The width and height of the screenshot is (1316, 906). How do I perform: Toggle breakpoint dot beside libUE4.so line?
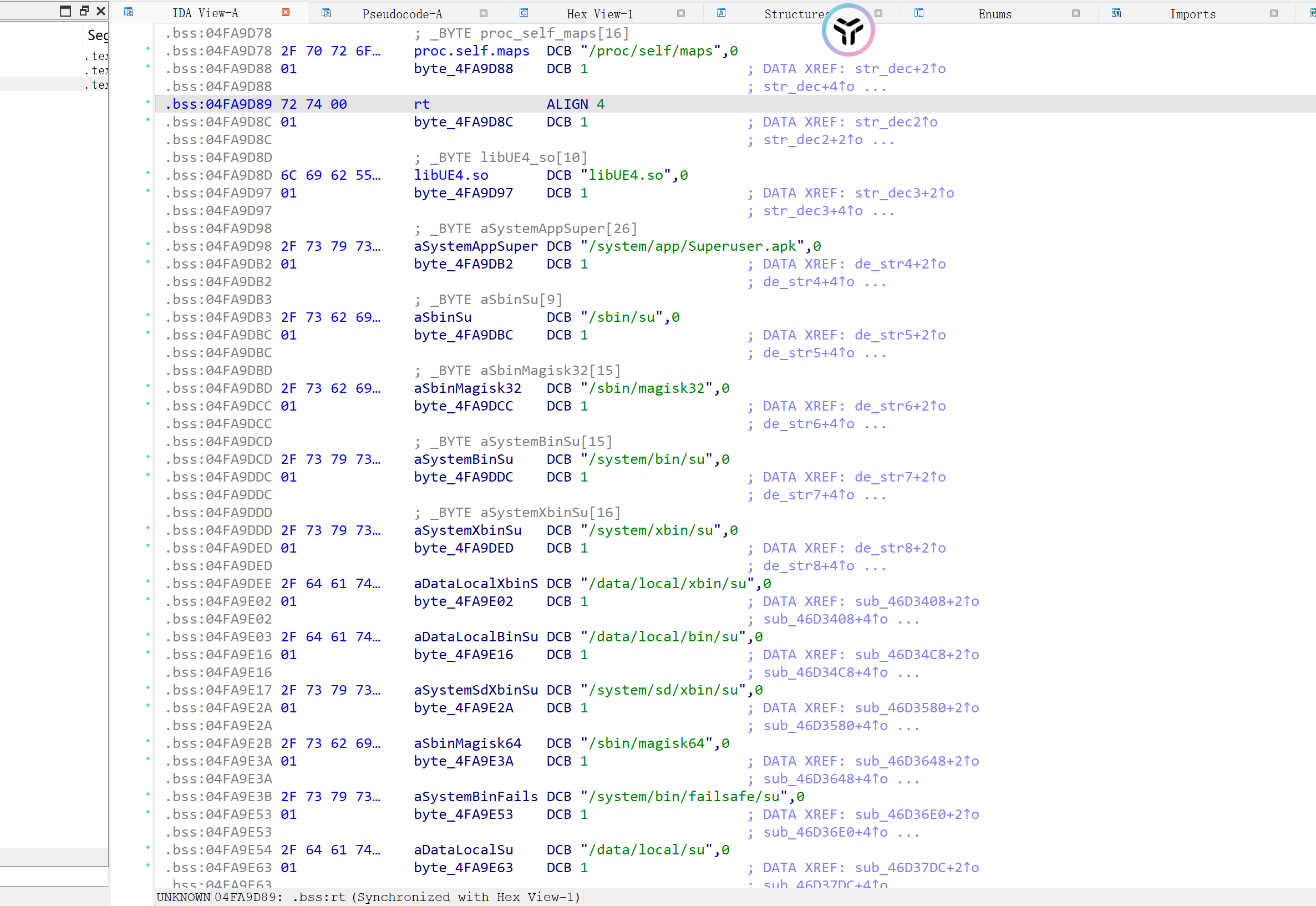[148, 173]
